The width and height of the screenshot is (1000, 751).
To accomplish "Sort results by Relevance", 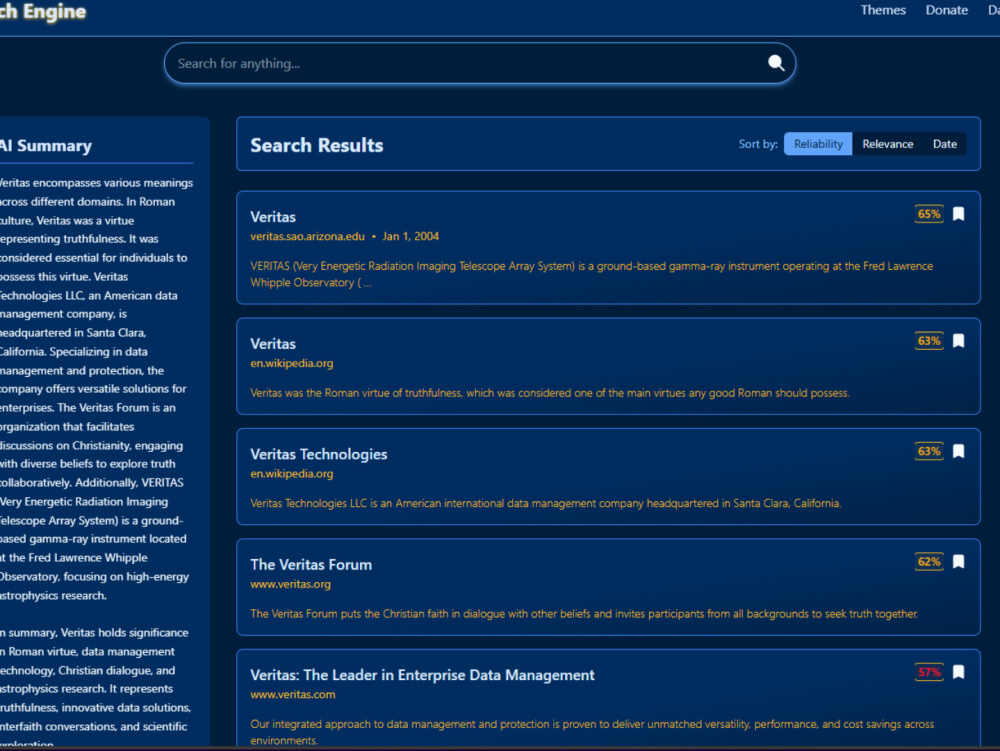I will coord(887,144).
